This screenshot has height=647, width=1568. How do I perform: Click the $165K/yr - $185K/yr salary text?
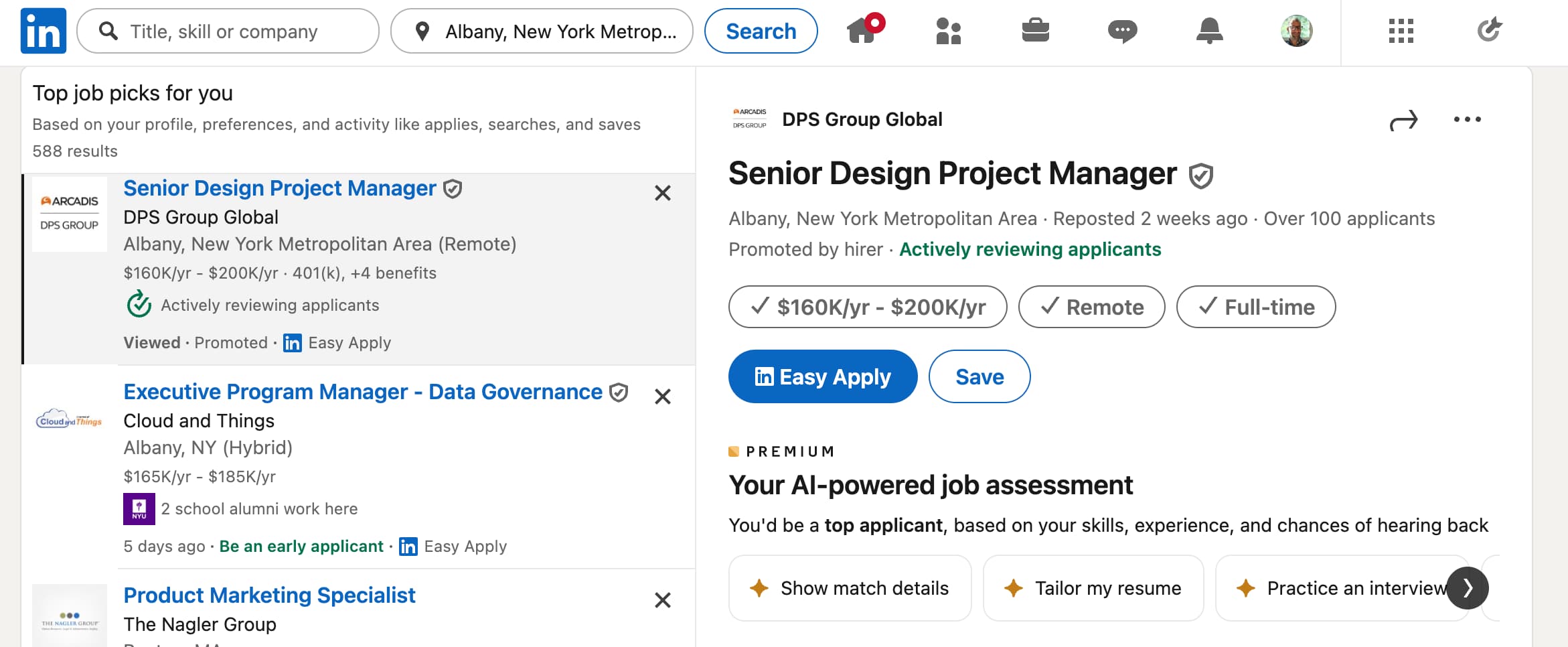click(x=200, y=477)
